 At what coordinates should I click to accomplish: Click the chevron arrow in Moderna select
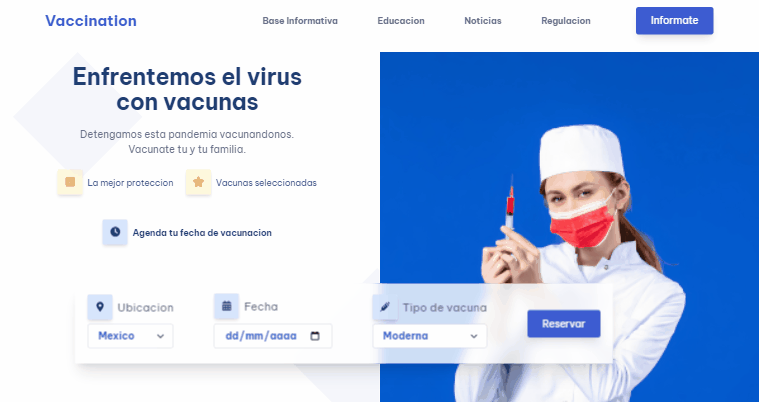(x=474, y=336)
